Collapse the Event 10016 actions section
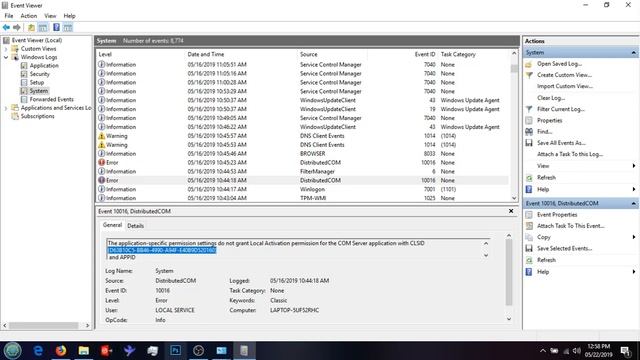 coord(633,203)
